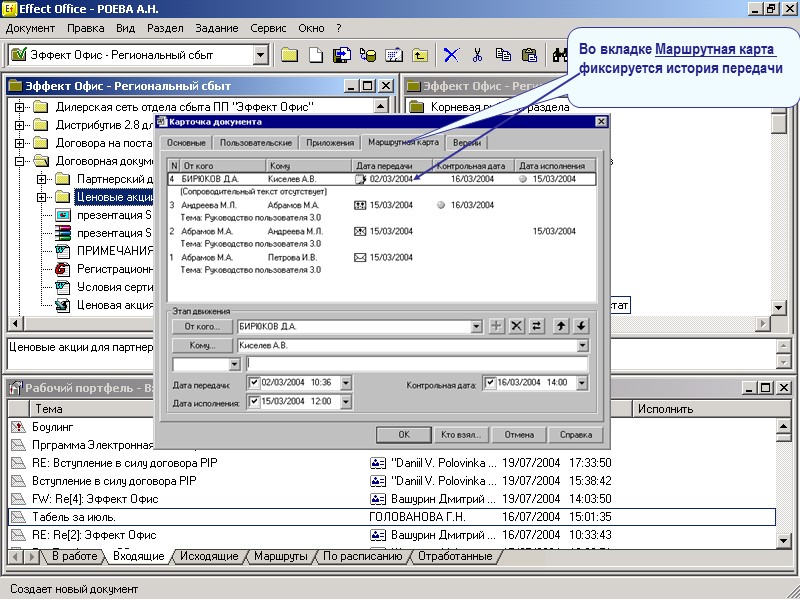
Task: Click the swap arrows button in Этап движения
Action: (x=536, y=326)
